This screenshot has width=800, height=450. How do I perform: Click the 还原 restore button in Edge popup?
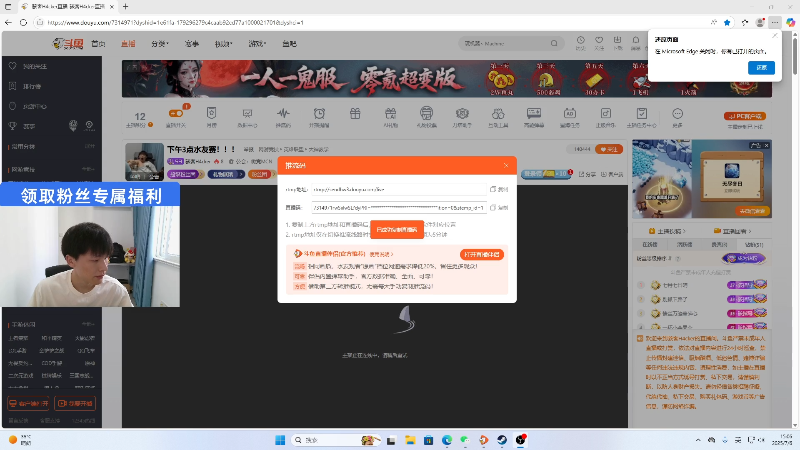[761, 68]
